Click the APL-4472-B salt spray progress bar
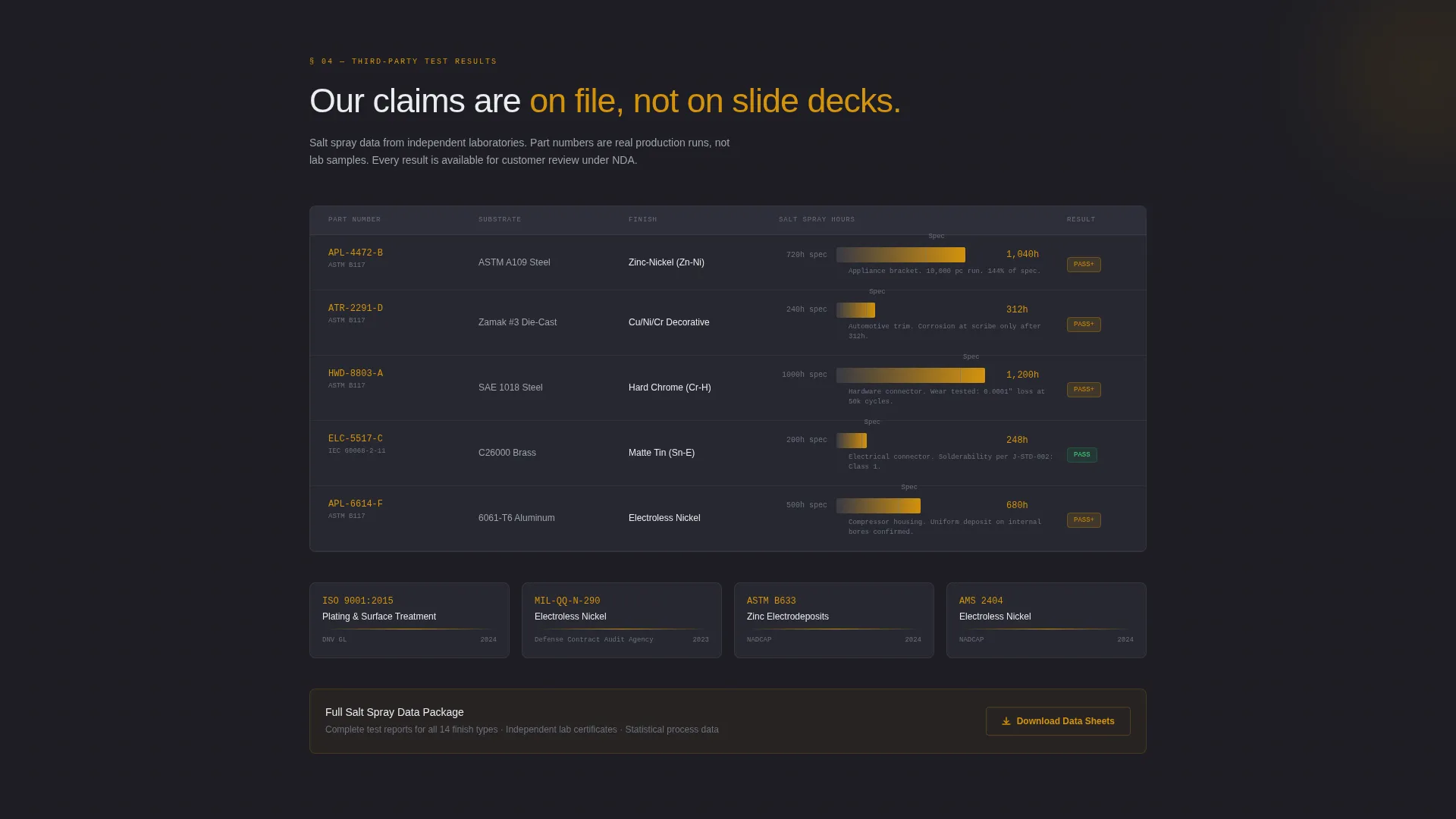Screen dimensions: 1456x819 (x=901, y=255)
